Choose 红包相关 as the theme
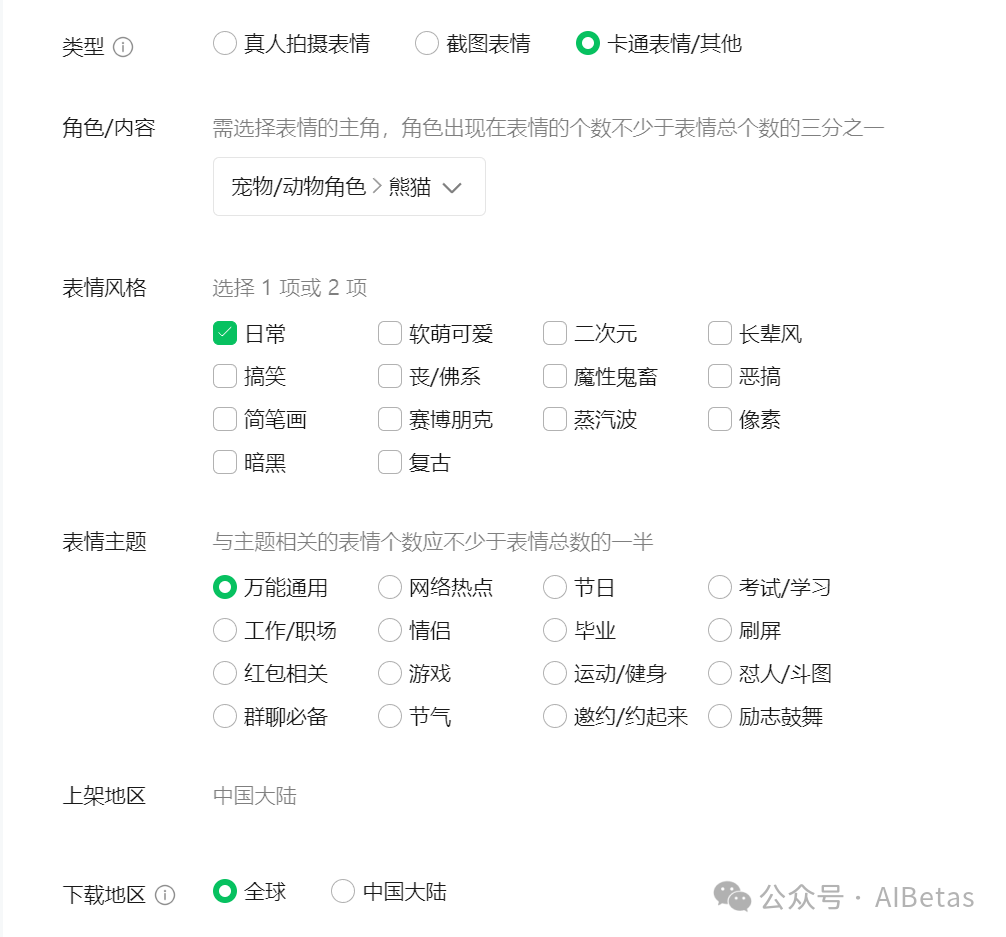Image resolution: width=1006 pixels, height=937 pixels. pos(224,674)
